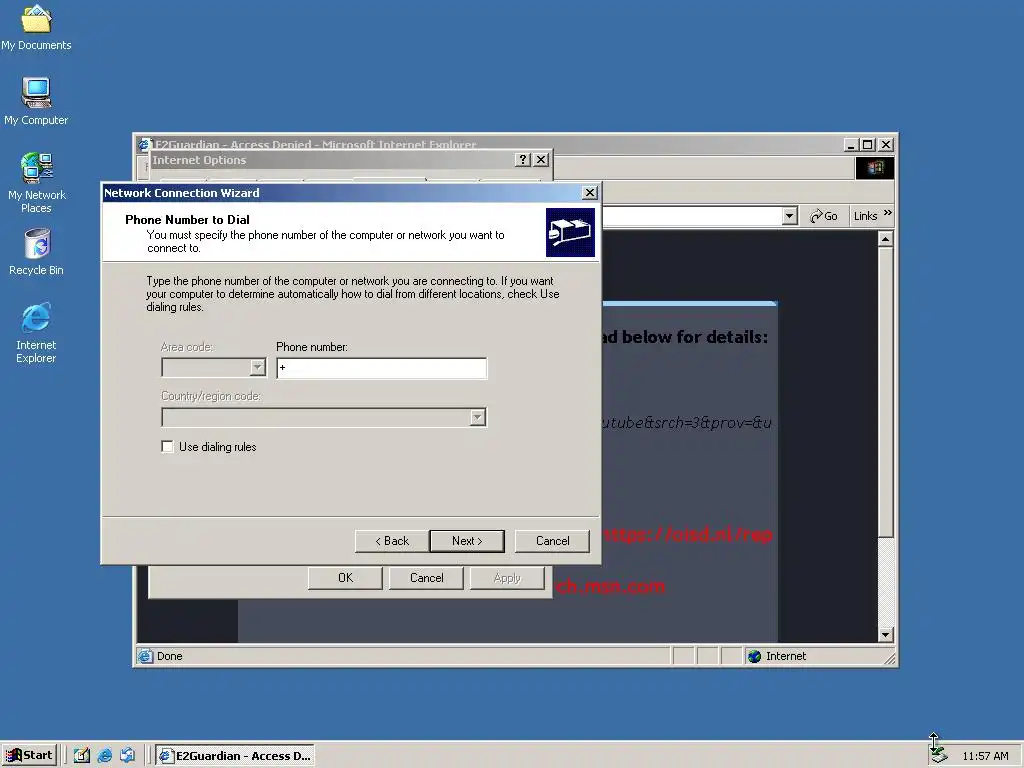
Task: Click Show Desktop quick launch icon
Action: pyautogui.click(x=82, y=756)
